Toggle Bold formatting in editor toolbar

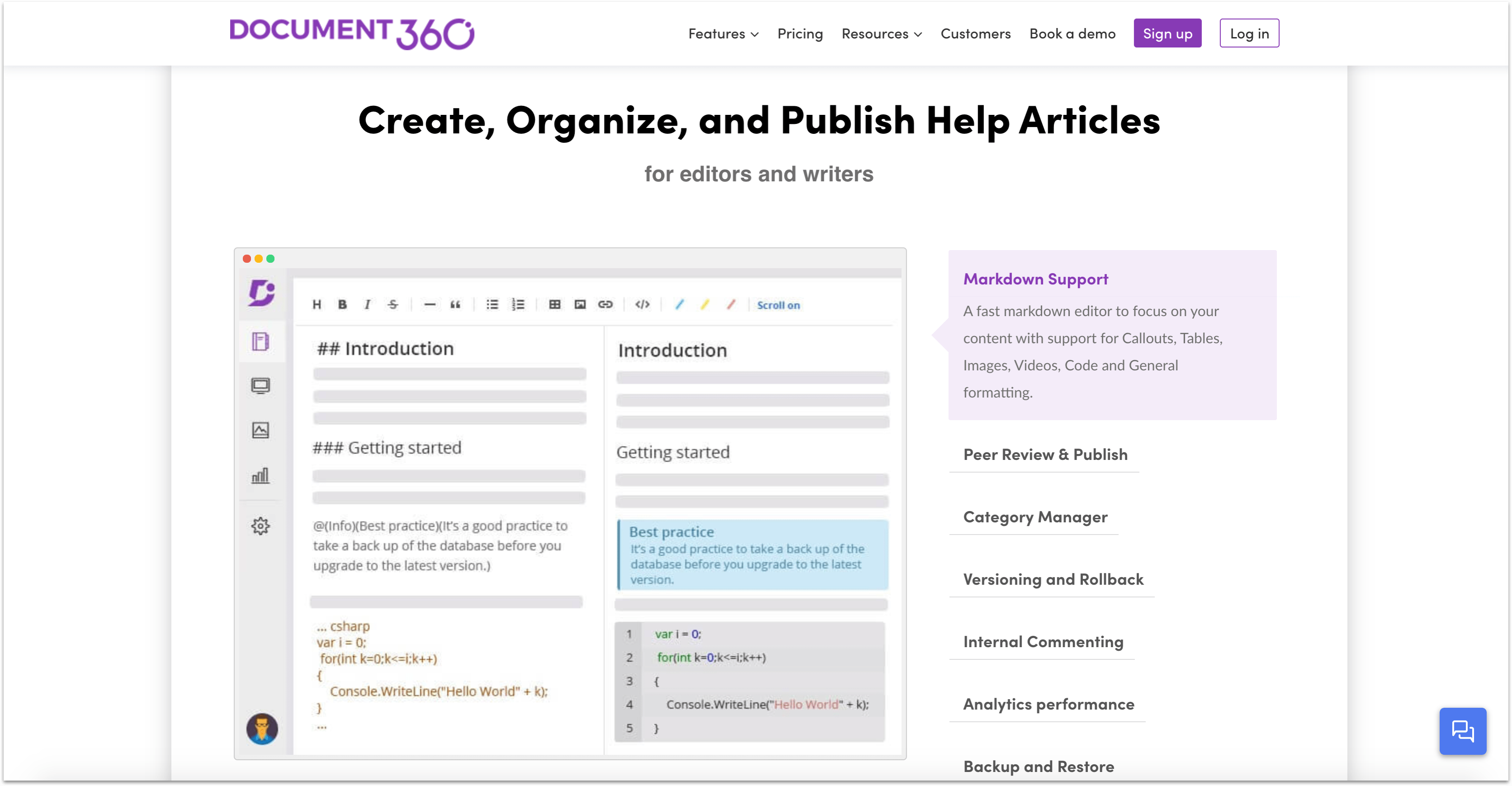click(342, 304)
